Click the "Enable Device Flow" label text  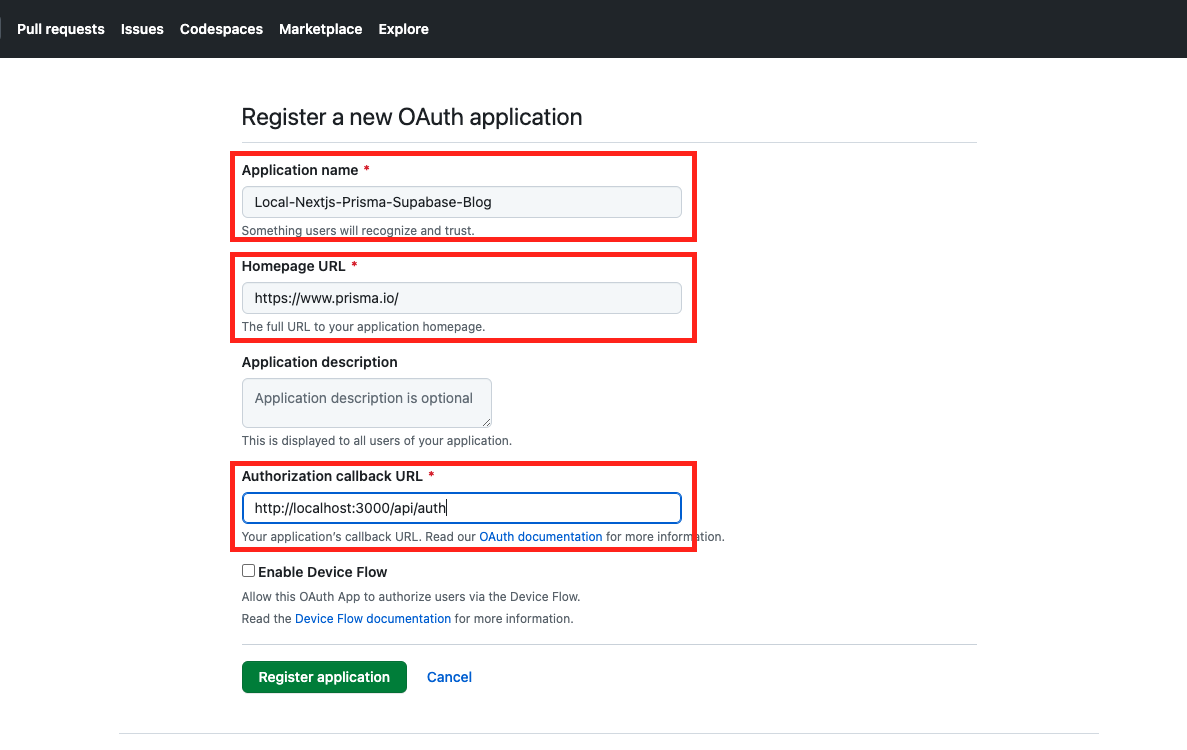click(322, 572)
